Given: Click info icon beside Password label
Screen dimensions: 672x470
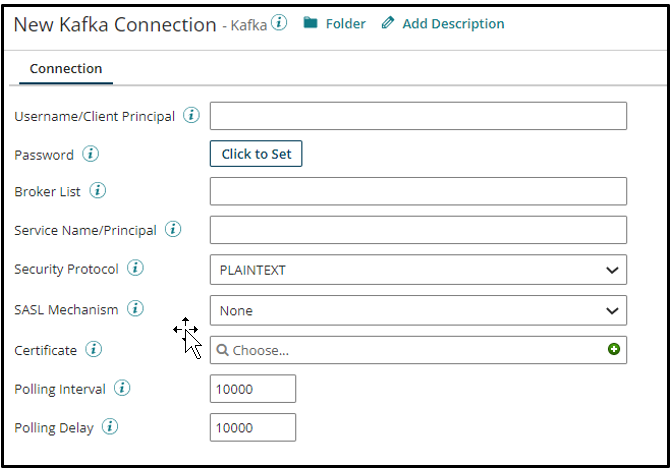Looking at the screenshot, I should coord(90,154).
